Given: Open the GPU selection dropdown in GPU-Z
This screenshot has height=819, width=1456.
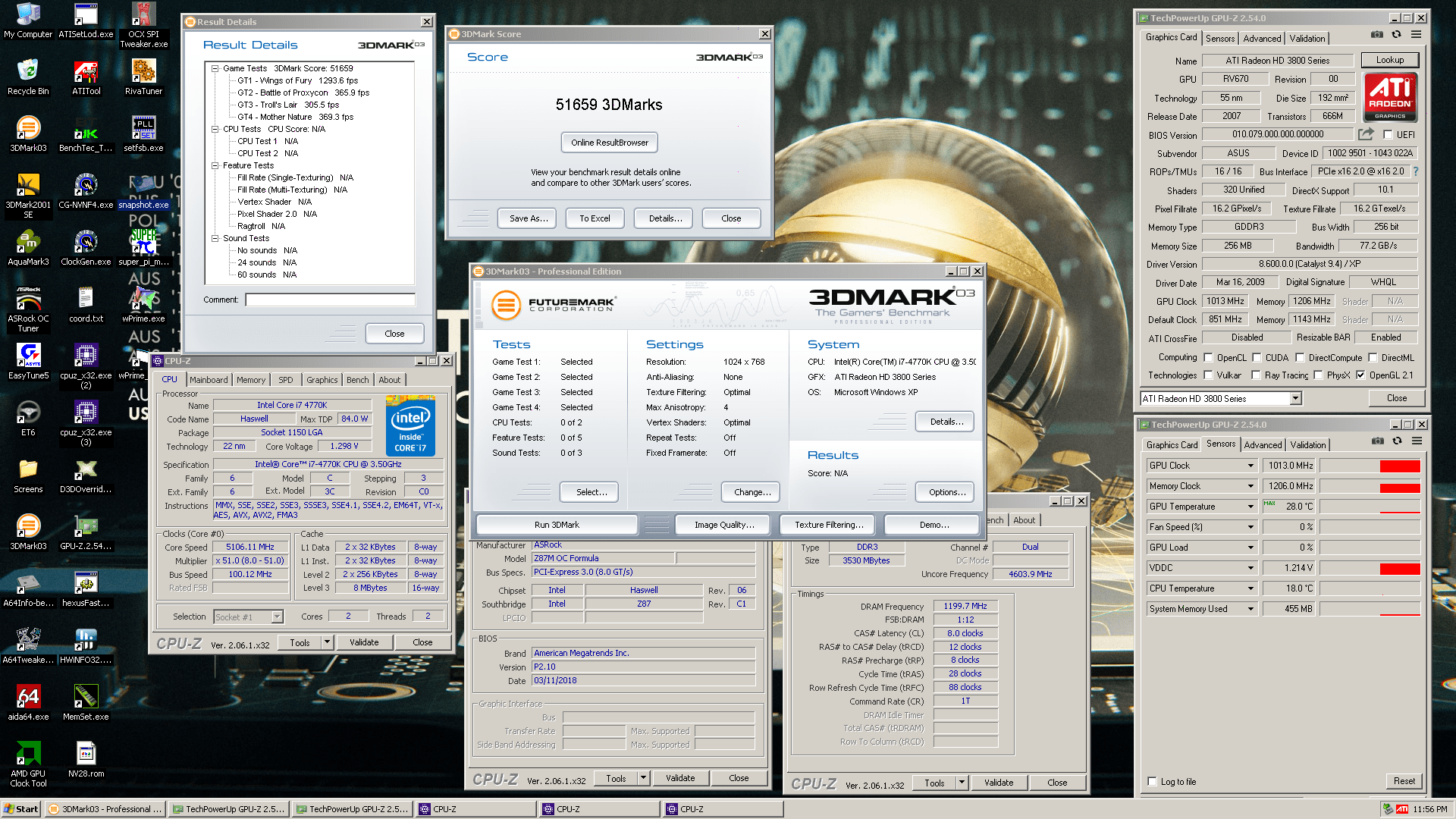Looking at the screenshot, I should (1295, 399).
